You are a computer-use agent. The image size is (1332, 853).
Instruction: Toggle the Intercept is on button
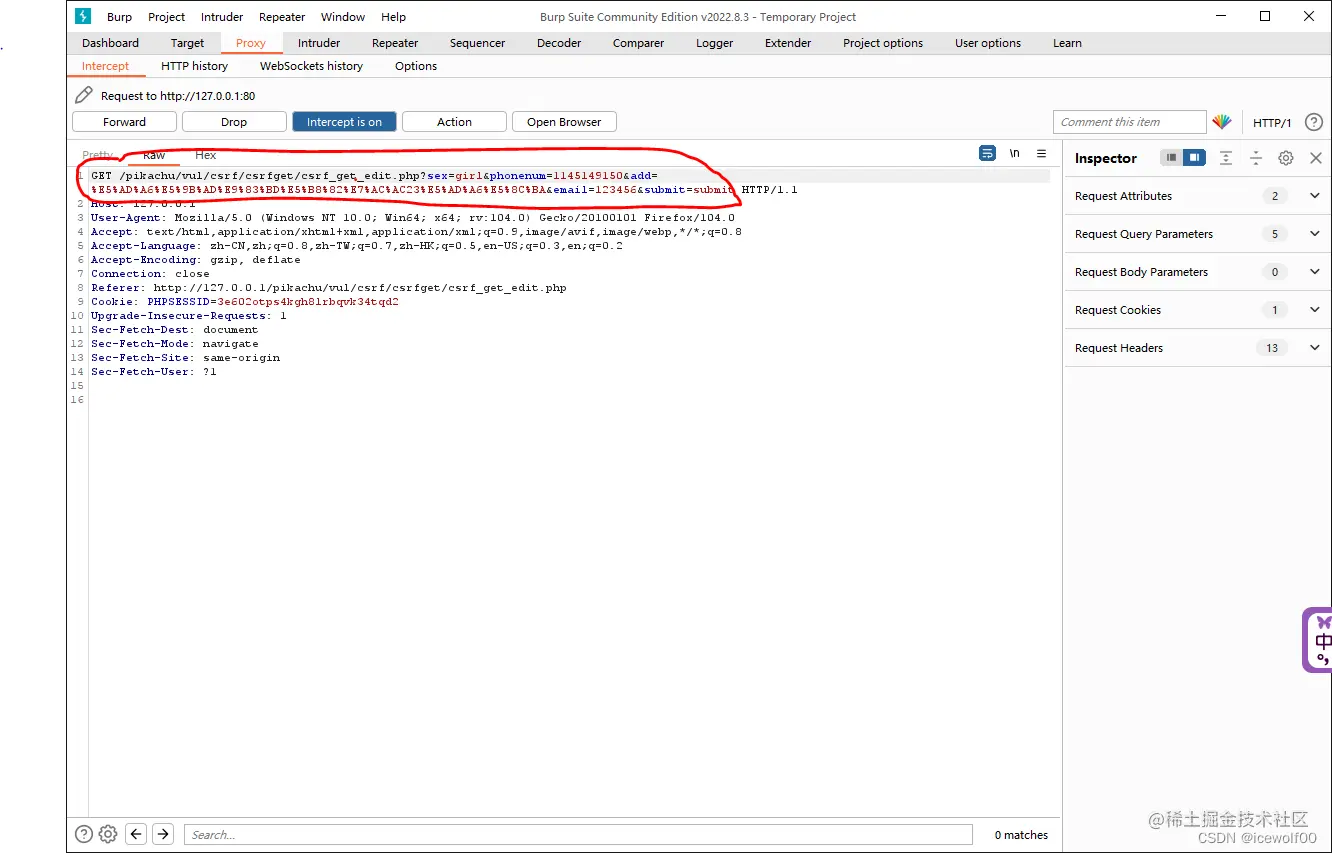[344, 122]
